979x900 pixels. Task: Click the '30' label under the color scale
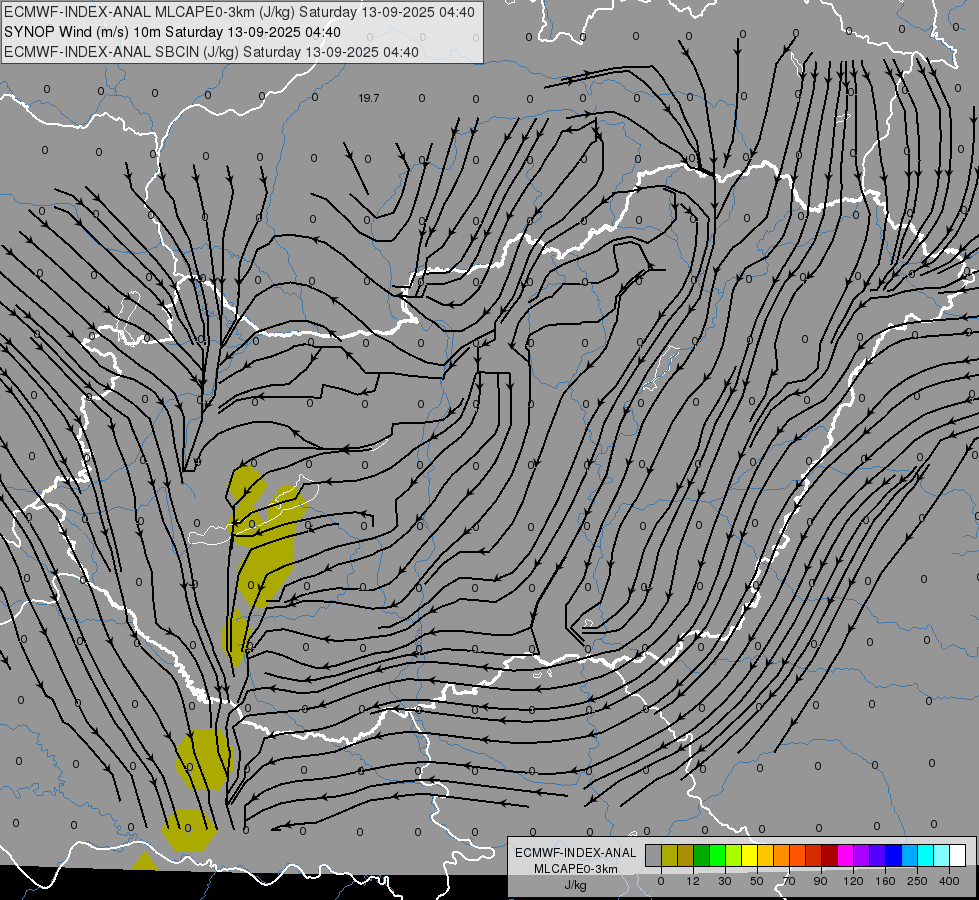725,881
